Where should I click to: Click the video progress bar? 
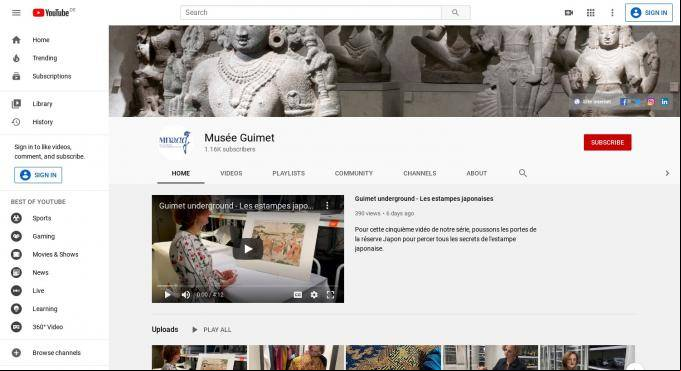click(248, 286)
